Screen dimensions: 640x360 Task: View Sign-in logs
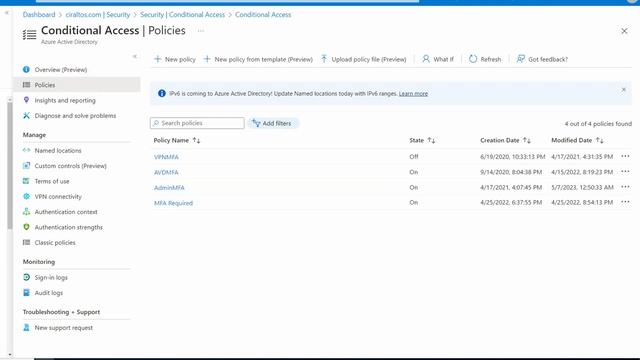[x=51, y=278]
